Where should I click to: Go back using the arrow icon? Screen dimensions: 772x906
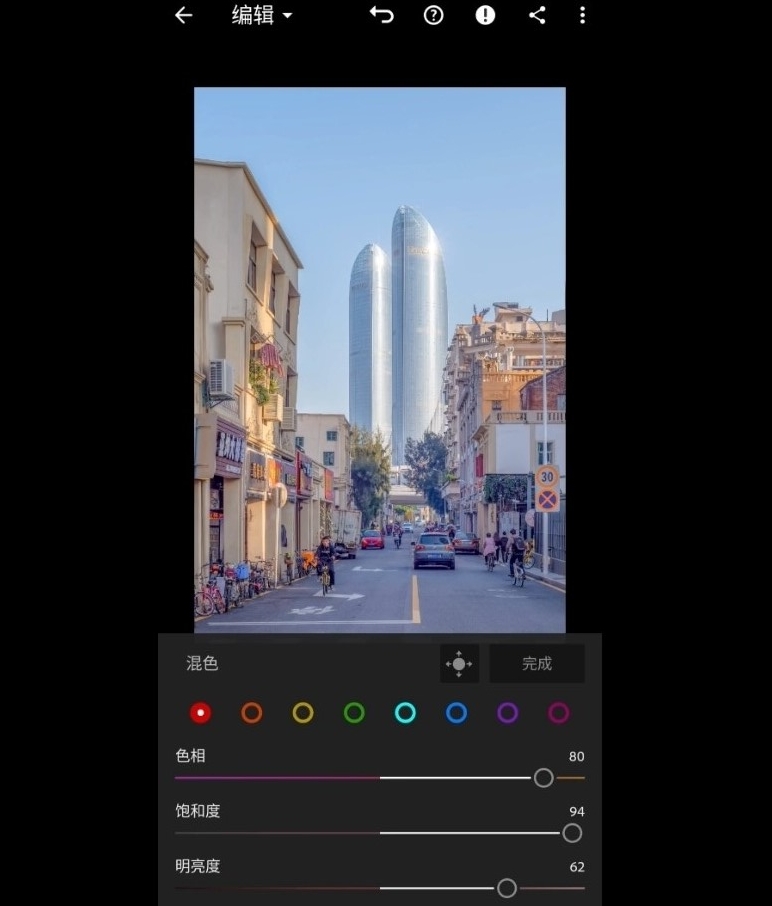tap(183, 15)
